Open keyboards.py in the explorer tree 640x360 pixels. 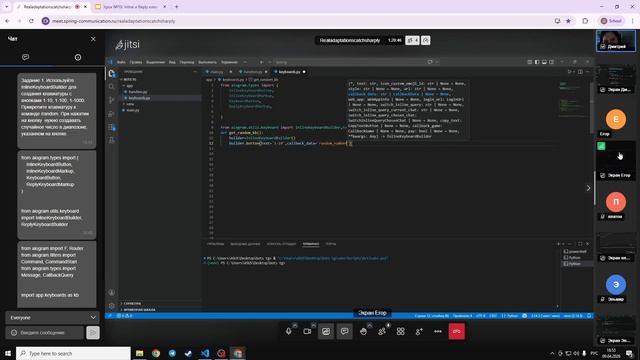click(x=139, y=98)
